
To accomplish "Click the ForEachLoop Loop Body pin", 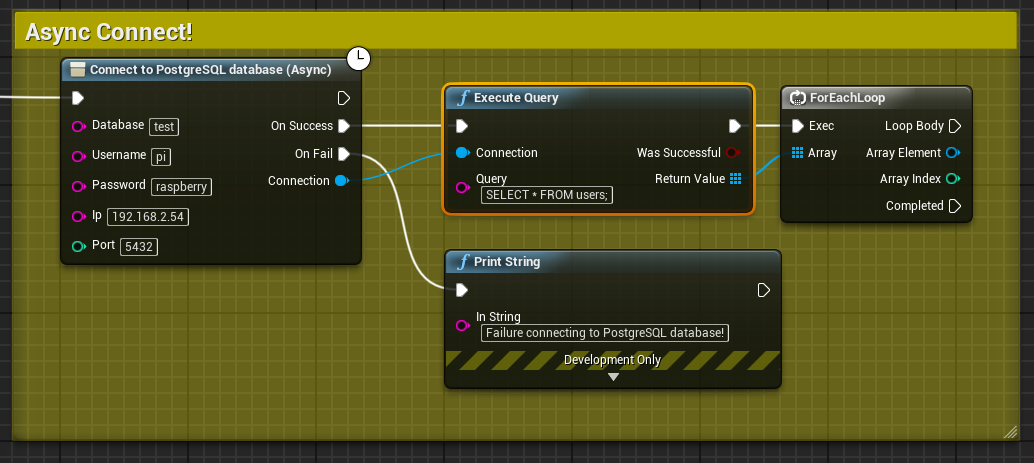I will click(954, 126).
